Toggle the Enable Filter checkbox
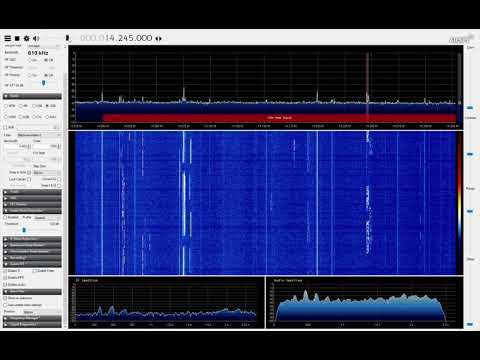Image resolution: width=480 pixels, height=360 pixels. click(35, 271)
